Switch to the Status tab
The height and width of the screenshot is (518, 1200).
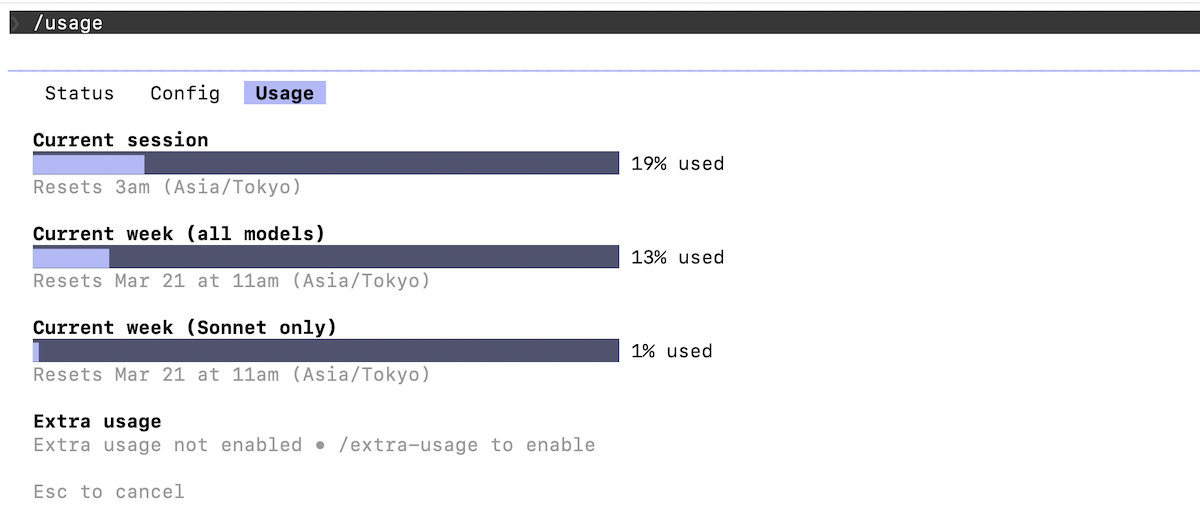click(79, 93)
